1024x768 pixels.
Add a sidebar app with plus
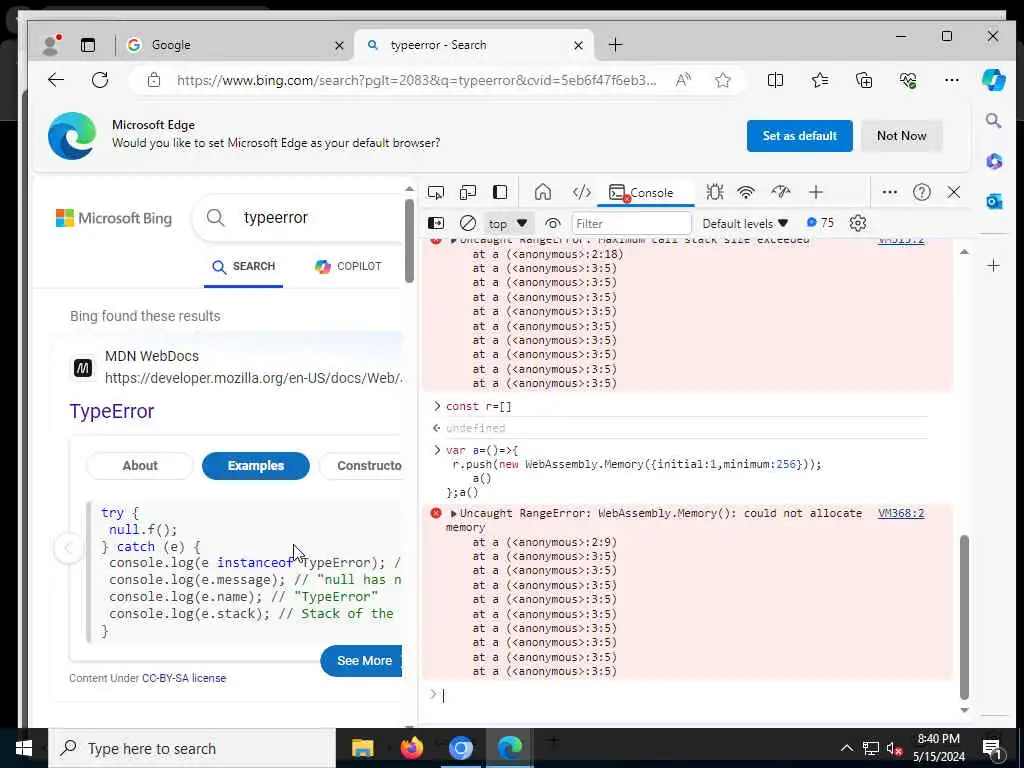[x=993, y=266]
